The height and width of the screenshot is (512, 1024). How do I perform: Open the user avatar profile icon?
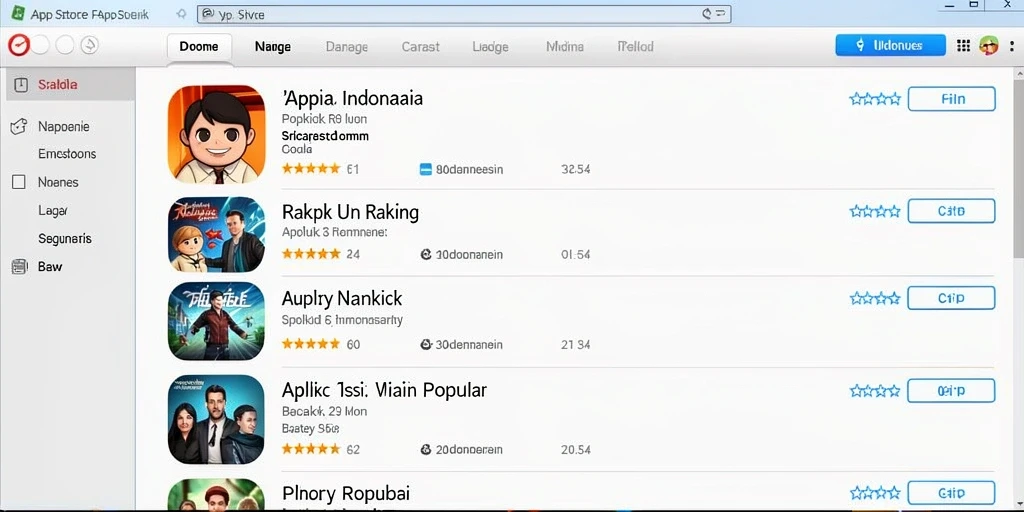(x=989, y=45)
